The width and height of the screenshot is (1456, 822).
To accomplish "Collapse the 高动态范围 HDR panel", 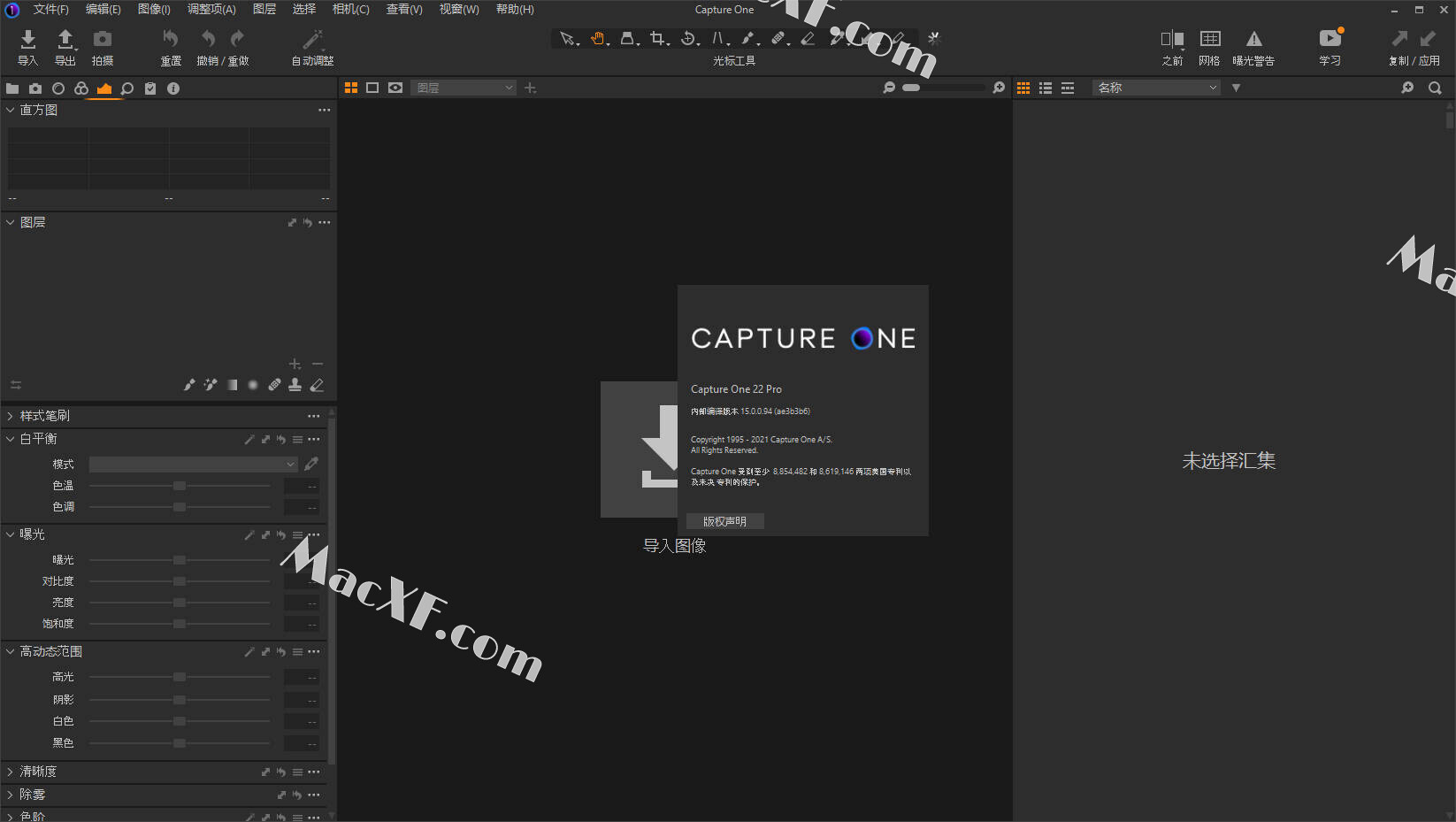I will click(11, 651).
